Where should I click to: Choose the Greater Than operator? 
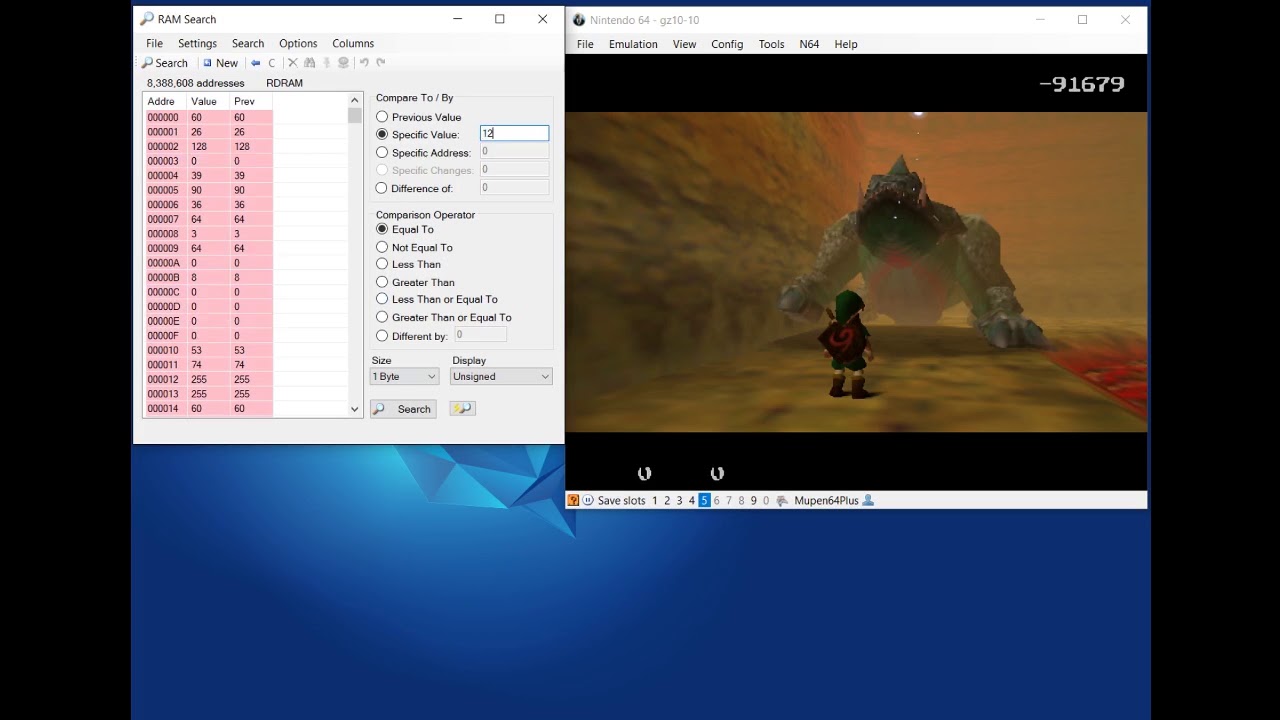coord(382,282)
